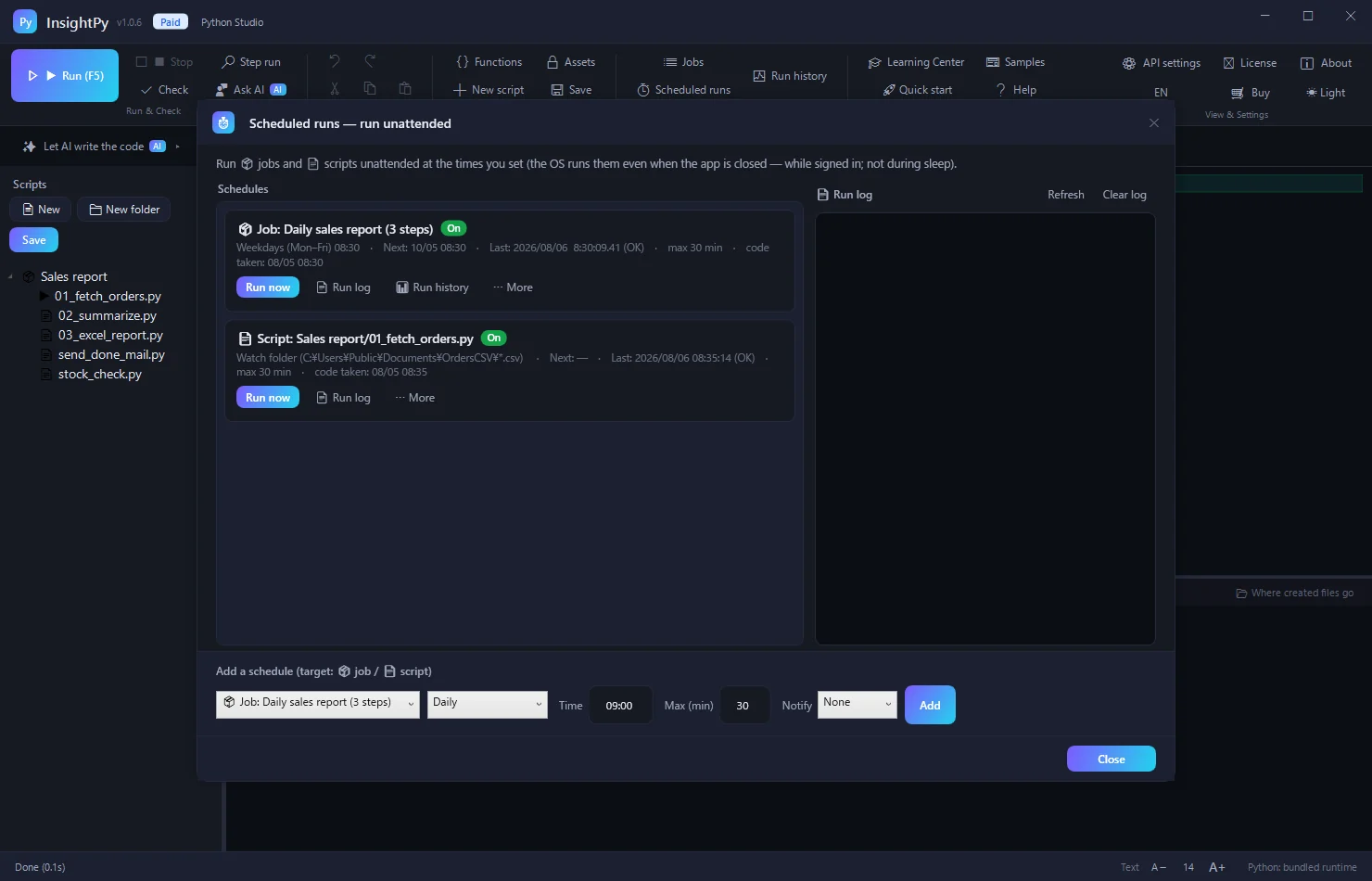Open the Assets panel

(571, 62)
